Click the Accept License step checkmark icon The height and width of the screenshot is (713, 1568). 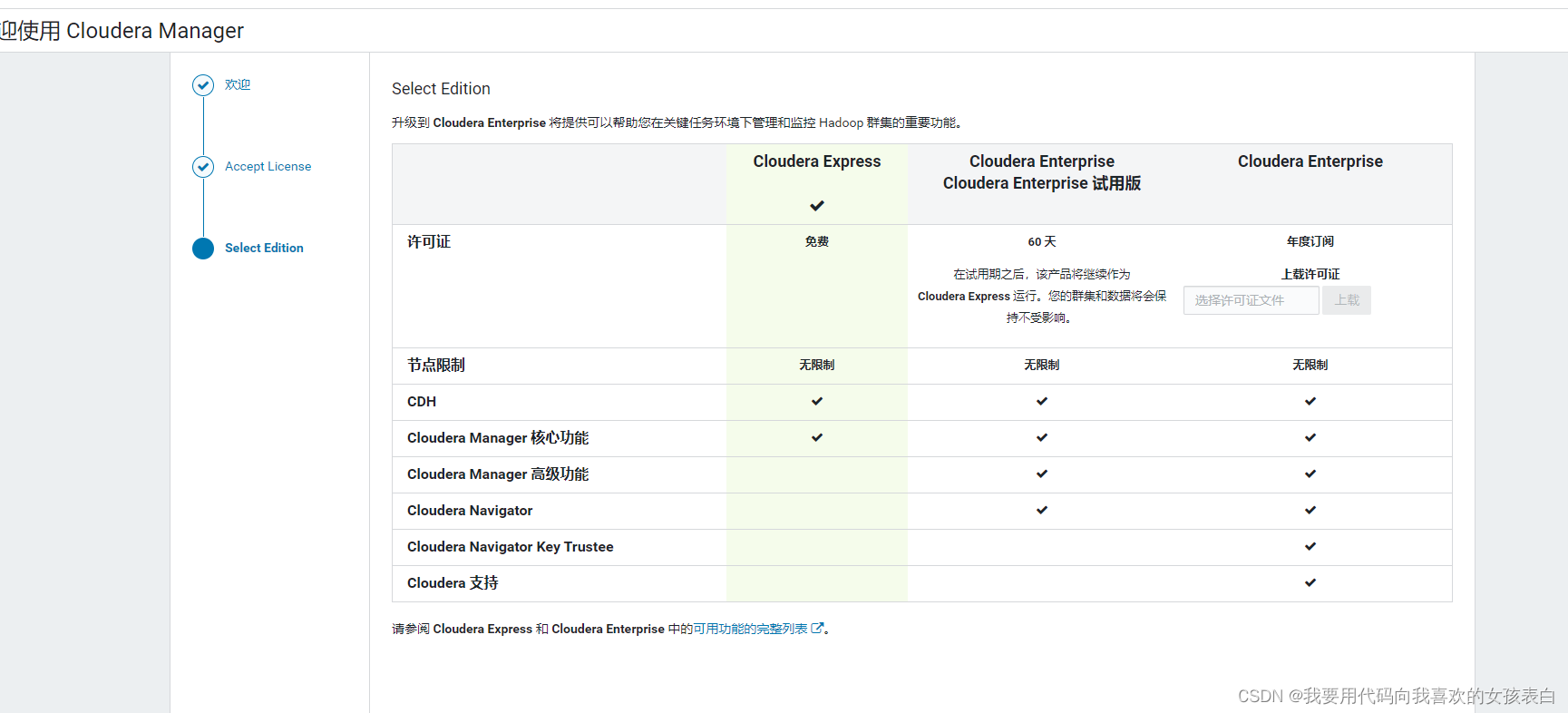[203, 167]
